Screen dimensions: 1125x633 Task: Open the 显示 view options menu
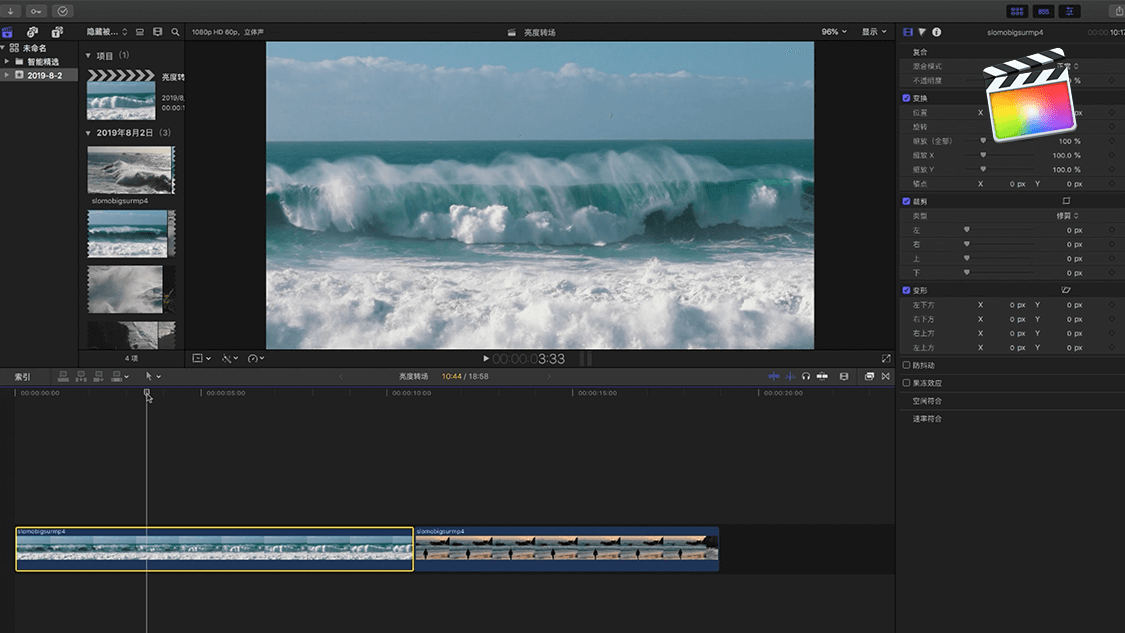coord(874,32)
